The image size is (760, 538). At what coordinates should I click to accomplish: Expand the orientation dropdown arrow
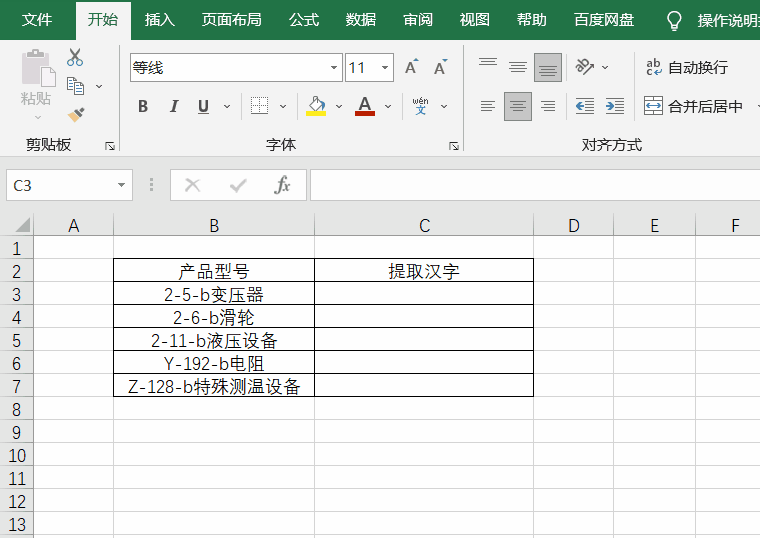(605, 67)
